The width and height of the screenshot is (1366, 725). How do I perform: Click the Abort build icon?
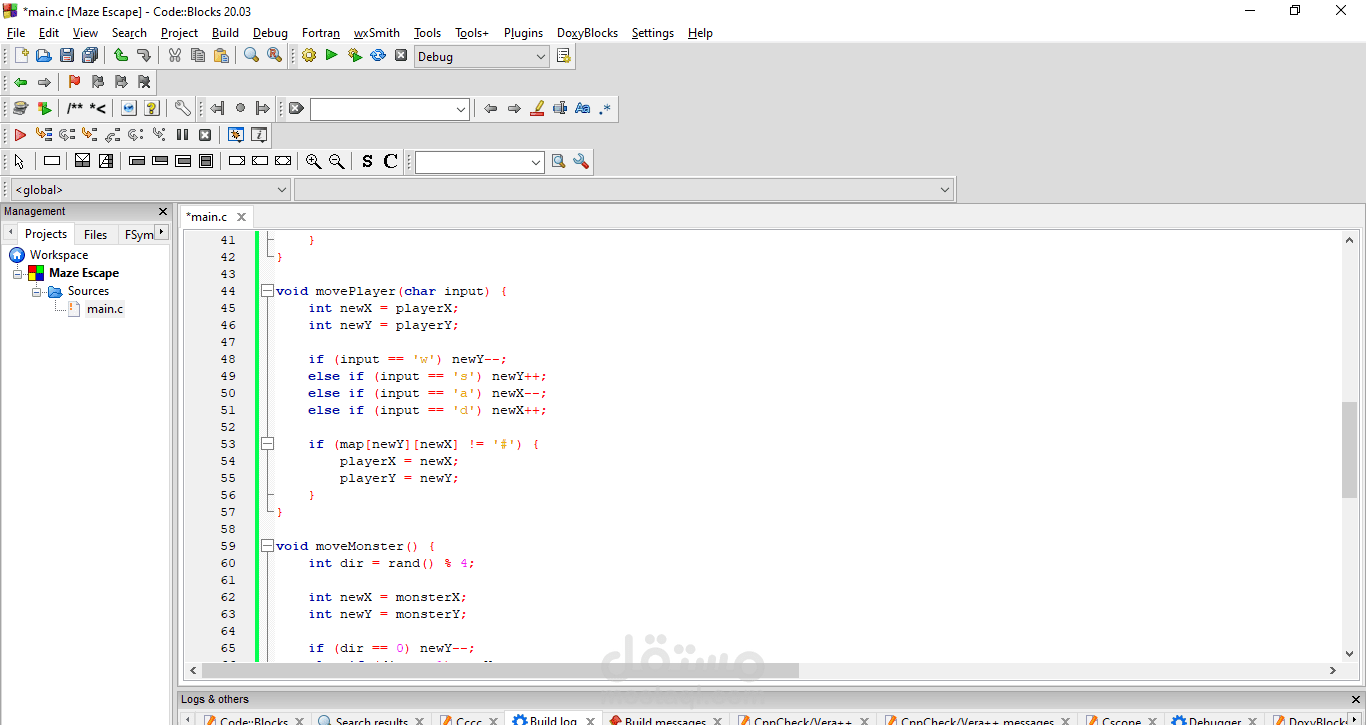[x=401, y=56]
